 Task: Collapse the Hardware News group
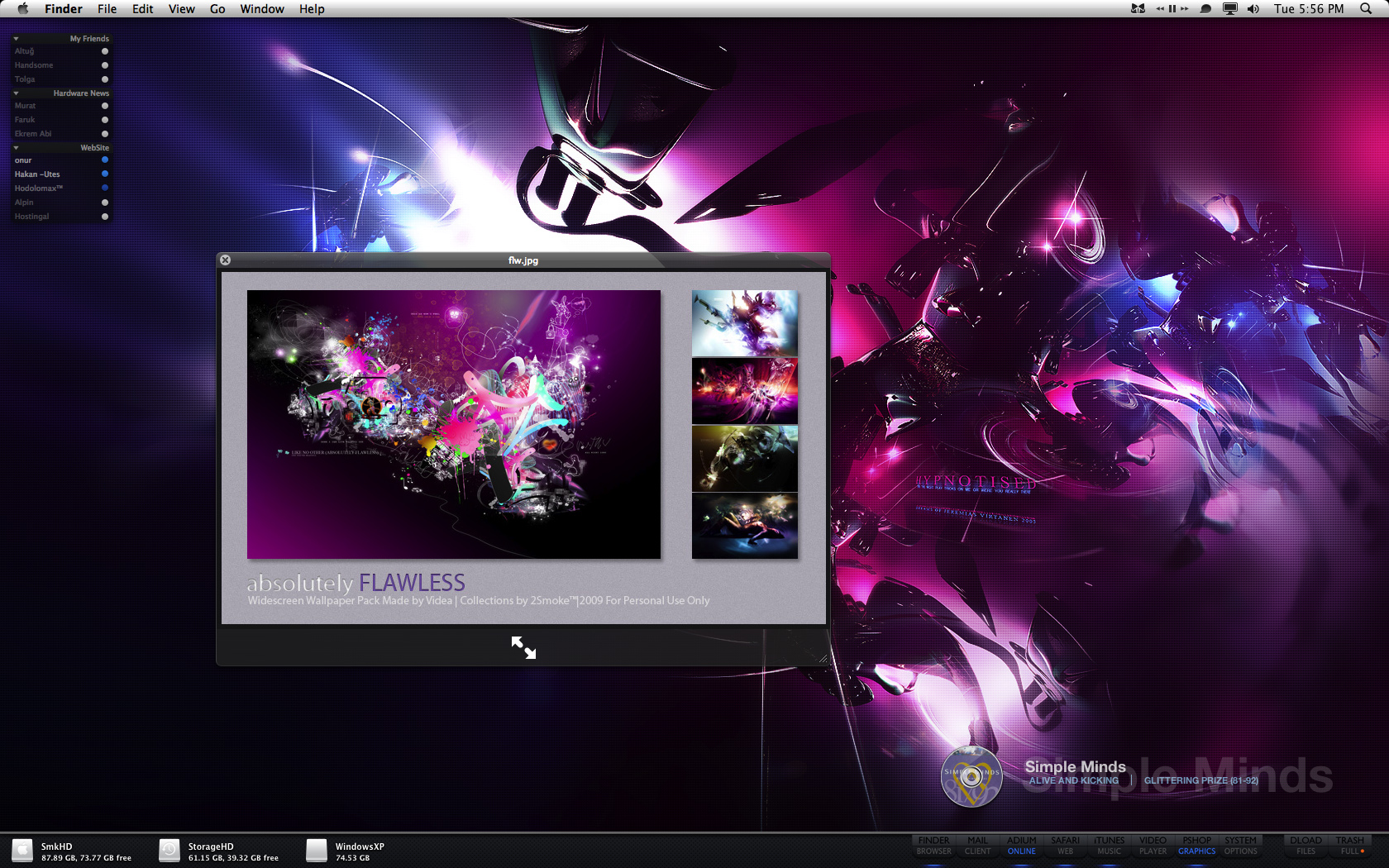16,93
